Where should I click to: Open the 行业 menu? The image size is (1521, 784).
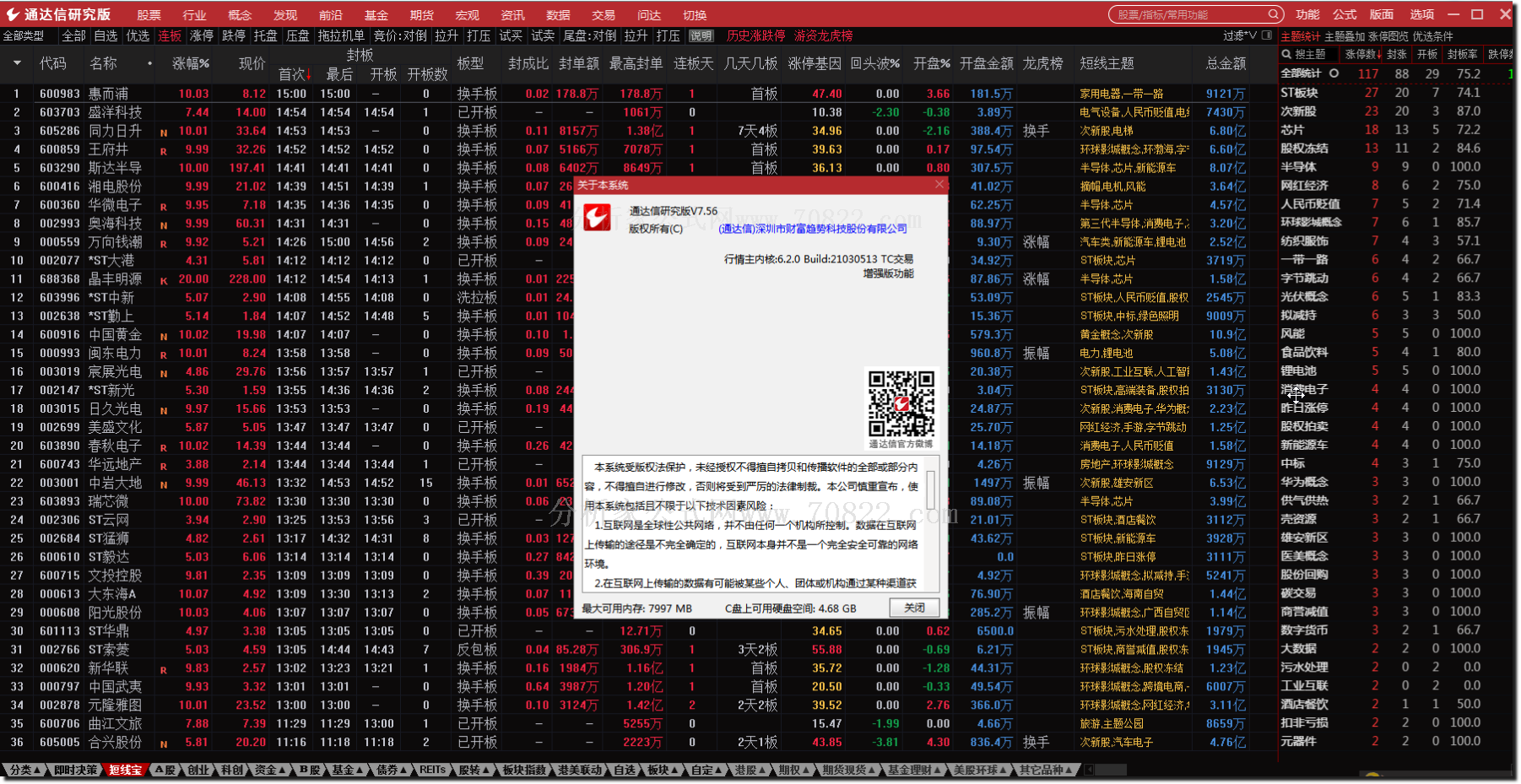(x=194, y=15)
